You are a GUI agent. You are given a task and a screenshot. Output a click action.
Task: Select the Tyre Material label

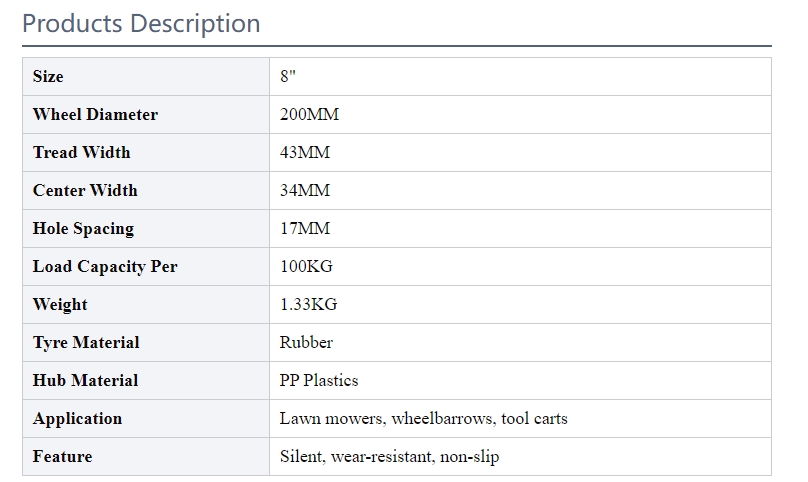(86, 343)
